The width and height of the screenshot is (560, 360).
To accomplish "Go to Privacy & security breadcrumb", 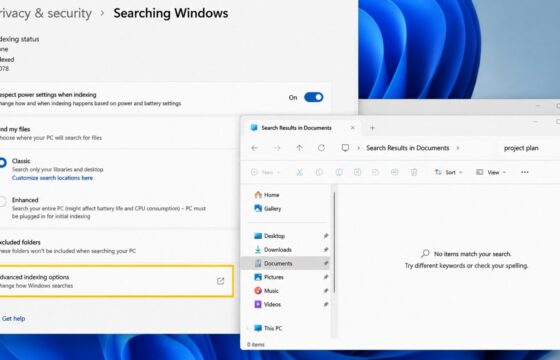I will coord(46,13).
